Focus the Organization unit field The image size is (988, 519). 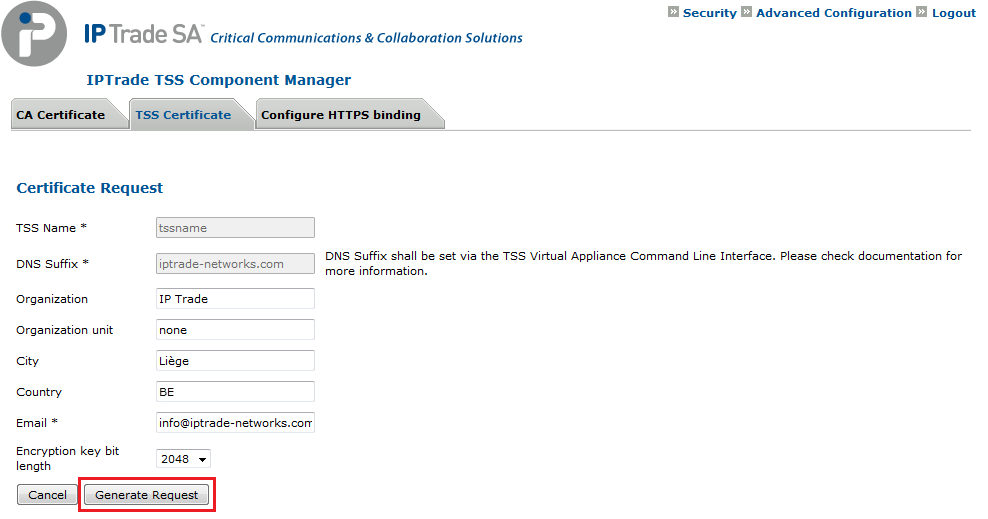235,330
